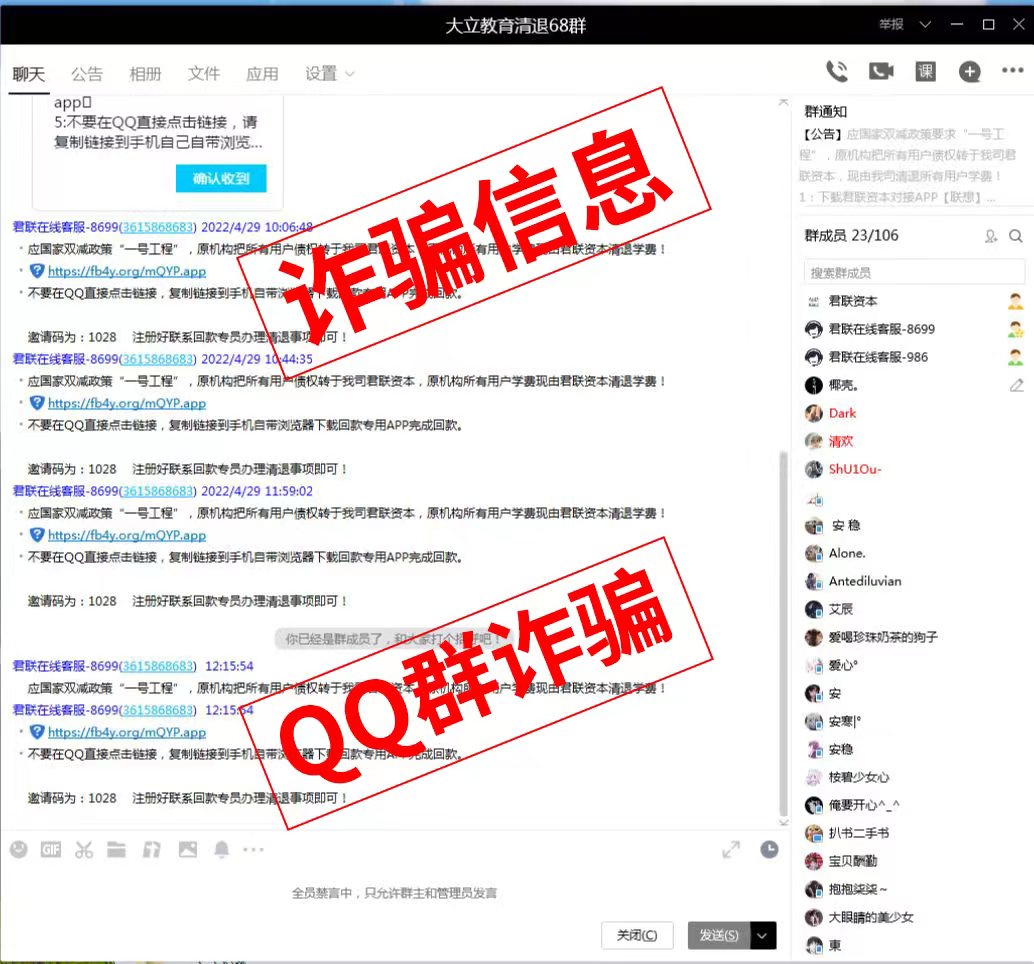Click the chat scrollbar's up arrow
The image size is (1034, 964).
(x=783, y=102)
